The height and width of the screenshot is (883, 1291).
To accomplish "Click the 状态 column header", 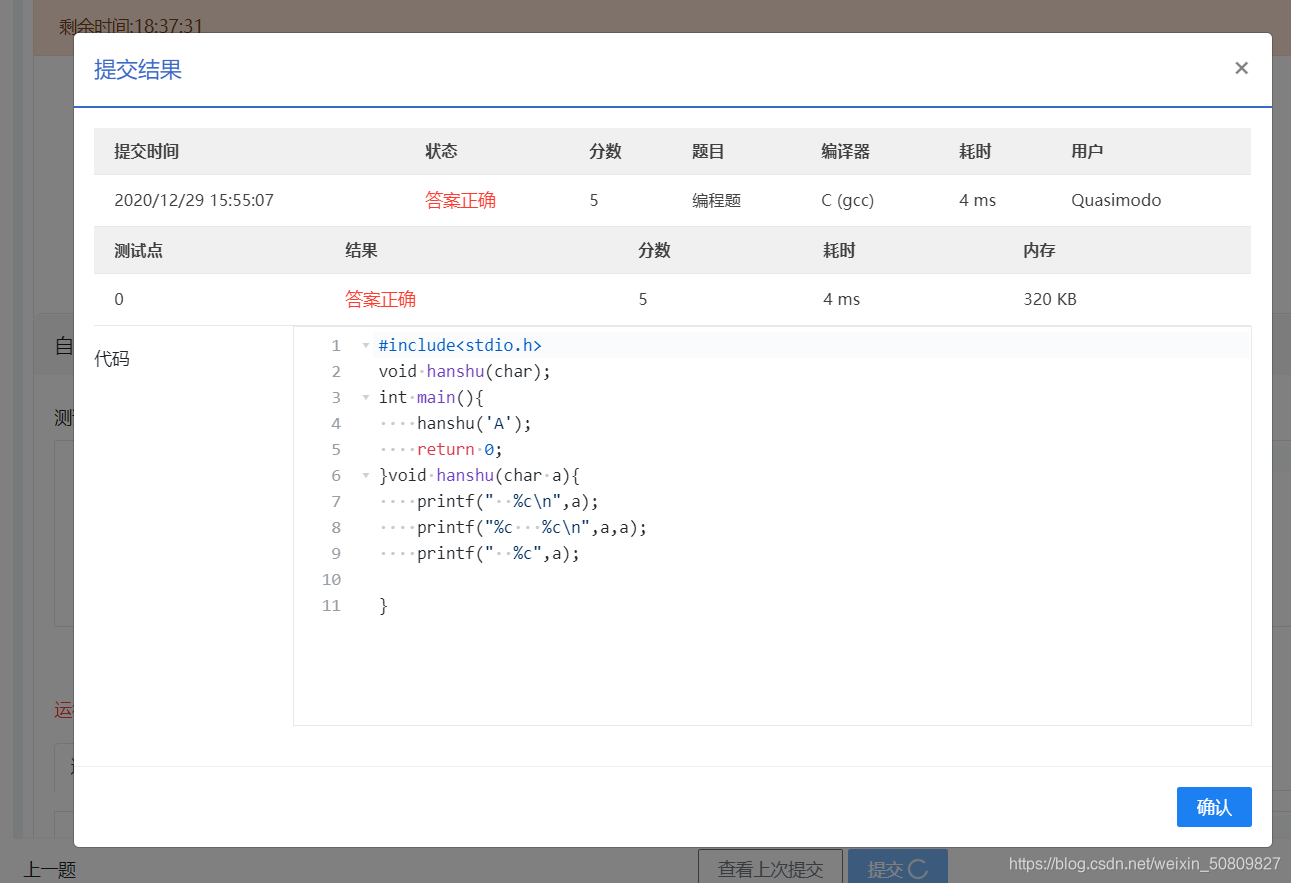I will pos(441,151).
